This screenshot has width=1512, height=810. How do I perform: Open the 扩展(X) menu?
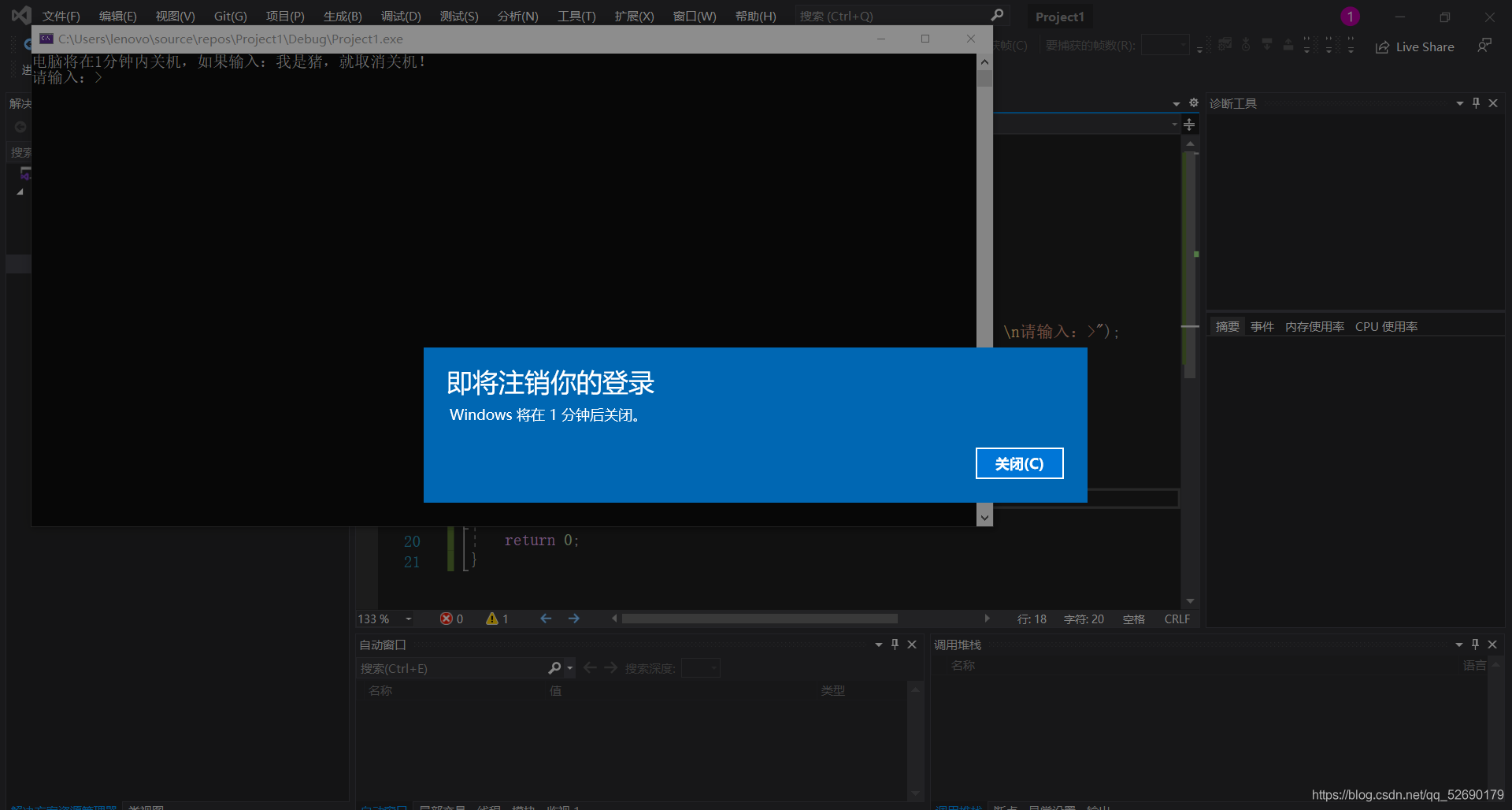click(x=634, y=16)
